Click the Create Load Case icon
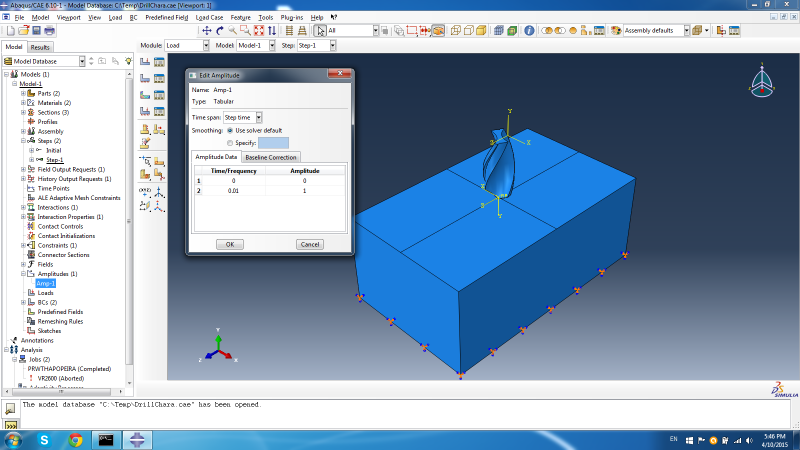800x450 pixels. pos(145,111)
